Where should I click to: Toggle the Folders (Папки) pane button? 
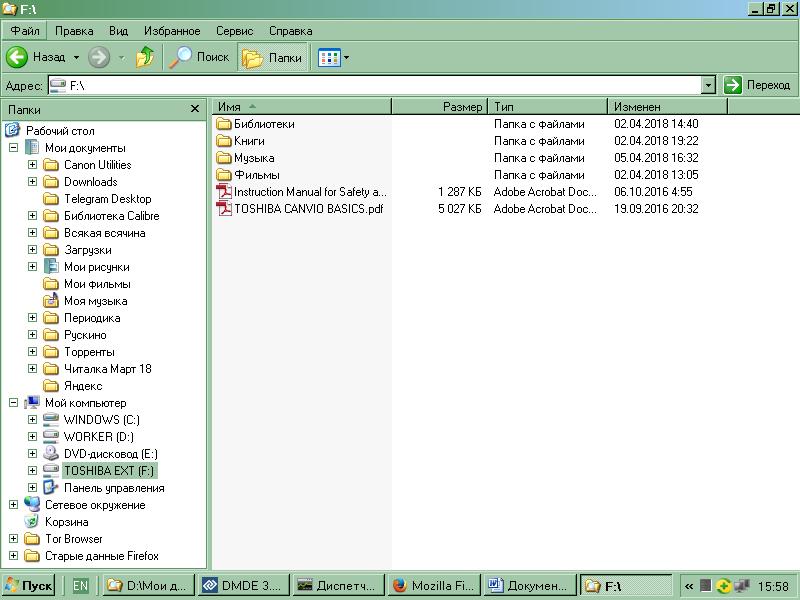pos(273,57)
